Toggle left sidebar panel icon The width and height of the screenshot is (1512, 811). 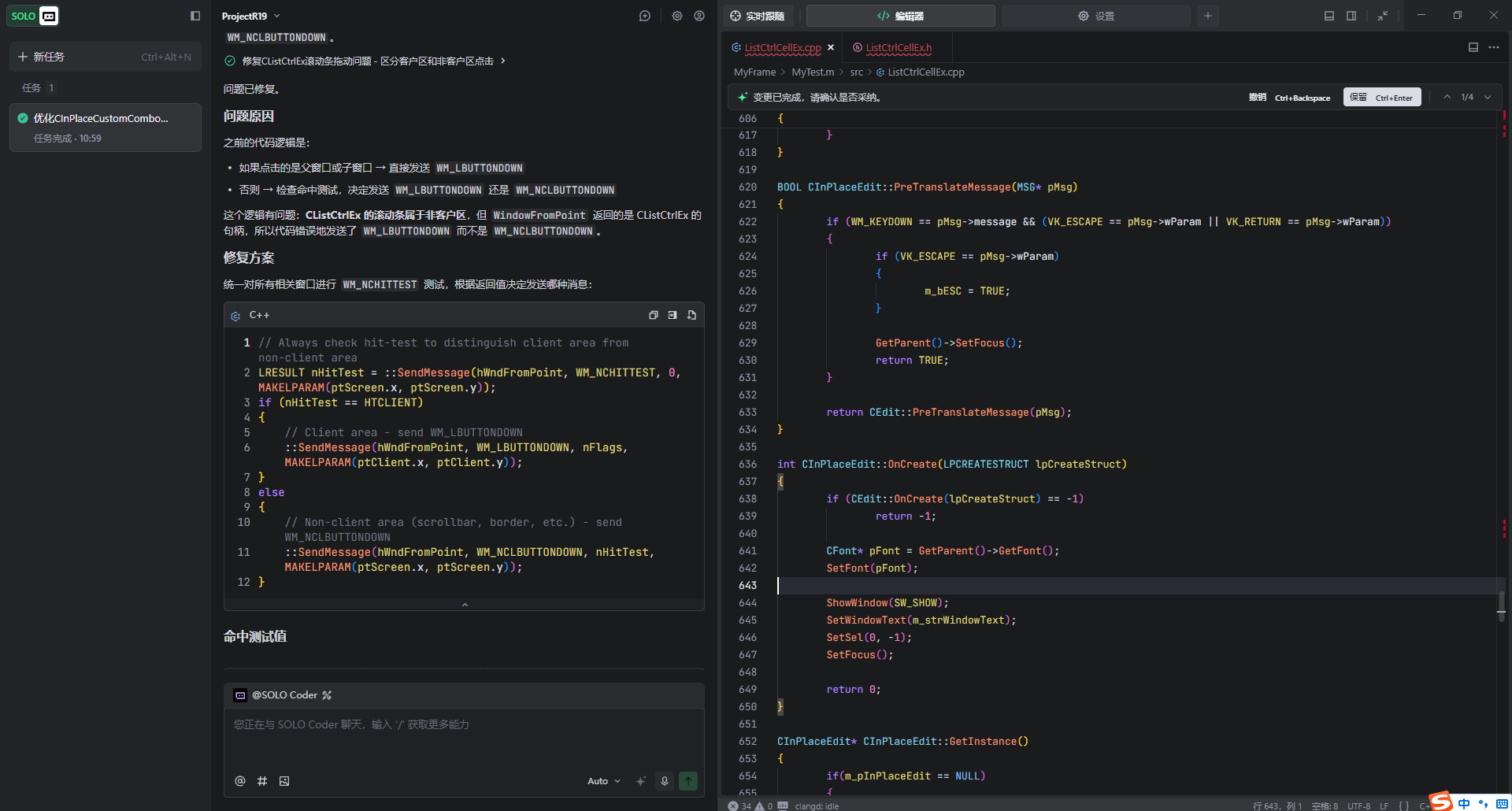tap(195, 16)
